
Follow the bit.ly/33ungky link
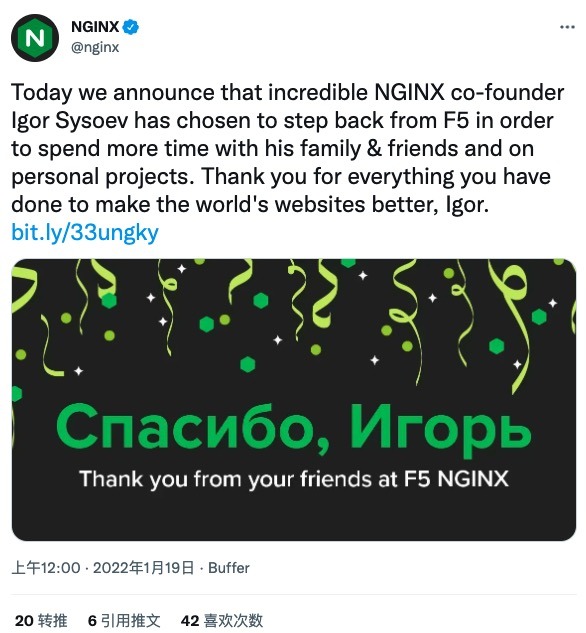(85, 233)
